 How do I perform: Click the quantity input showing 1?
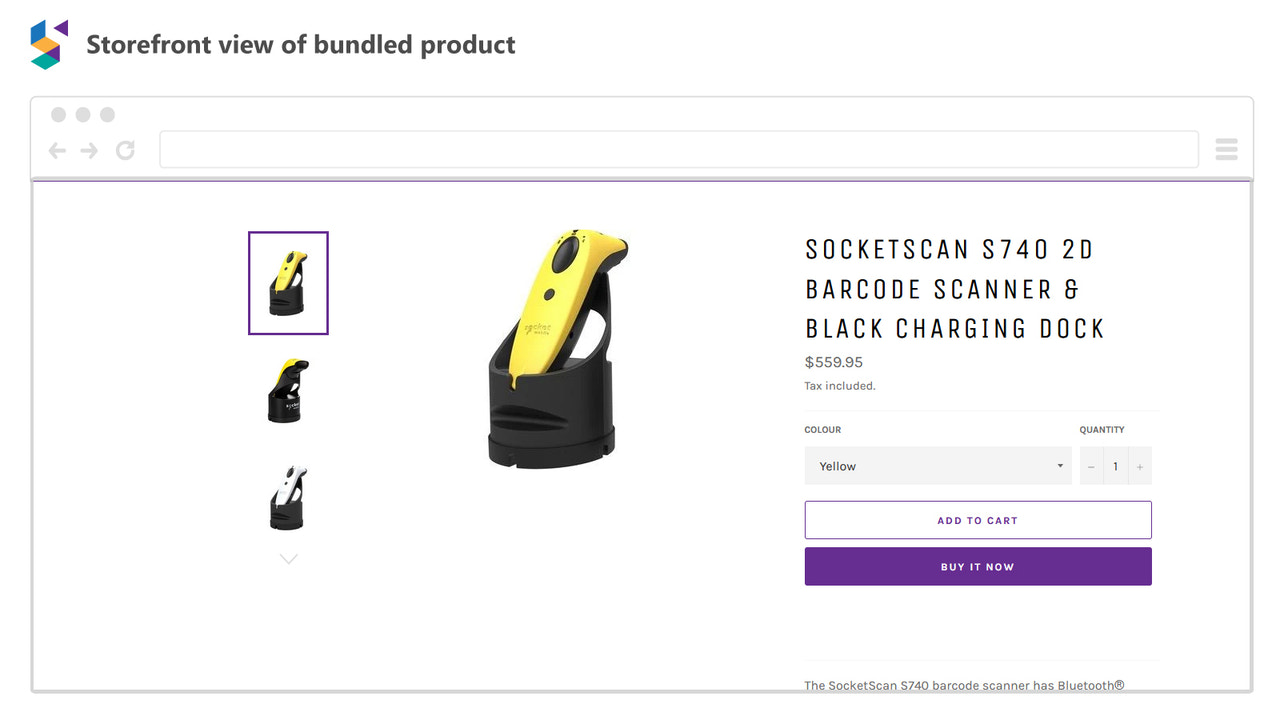[x=1115, y=466]
